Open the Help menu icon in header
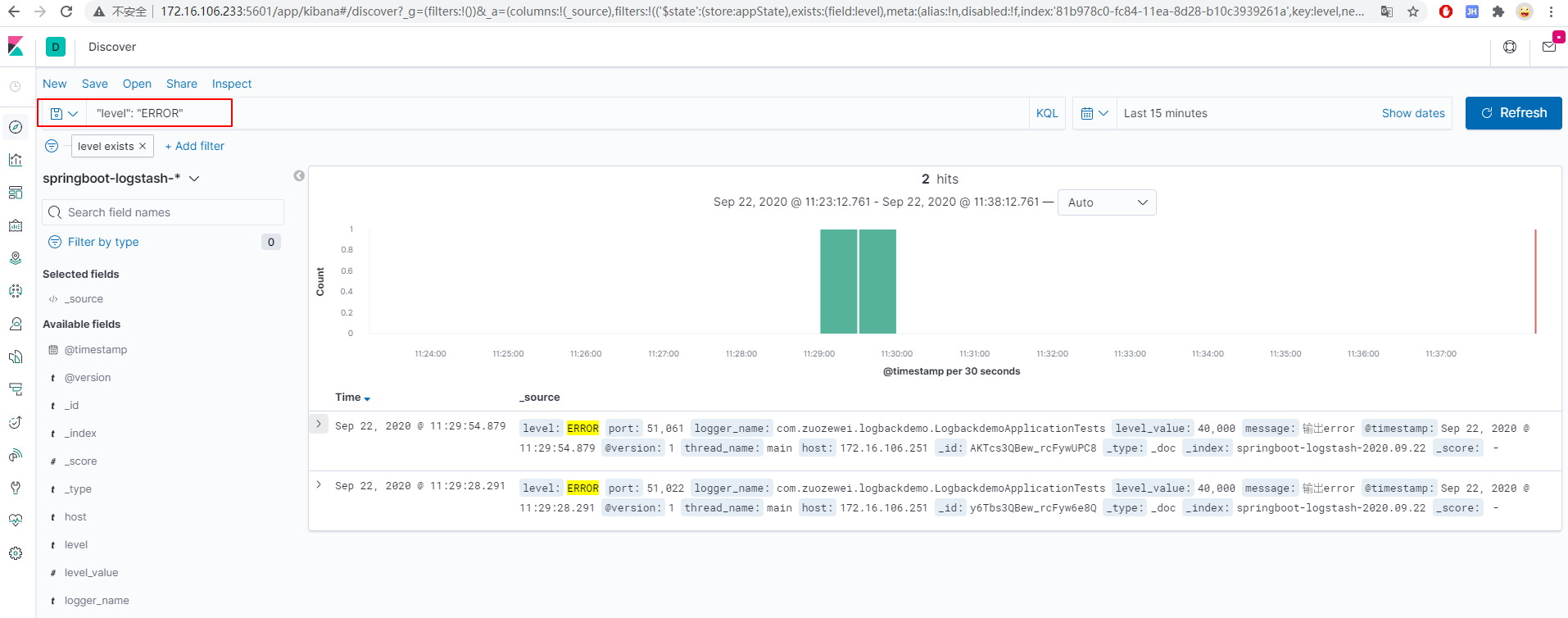This screenshot has width=1568, height=618. 1510,47
